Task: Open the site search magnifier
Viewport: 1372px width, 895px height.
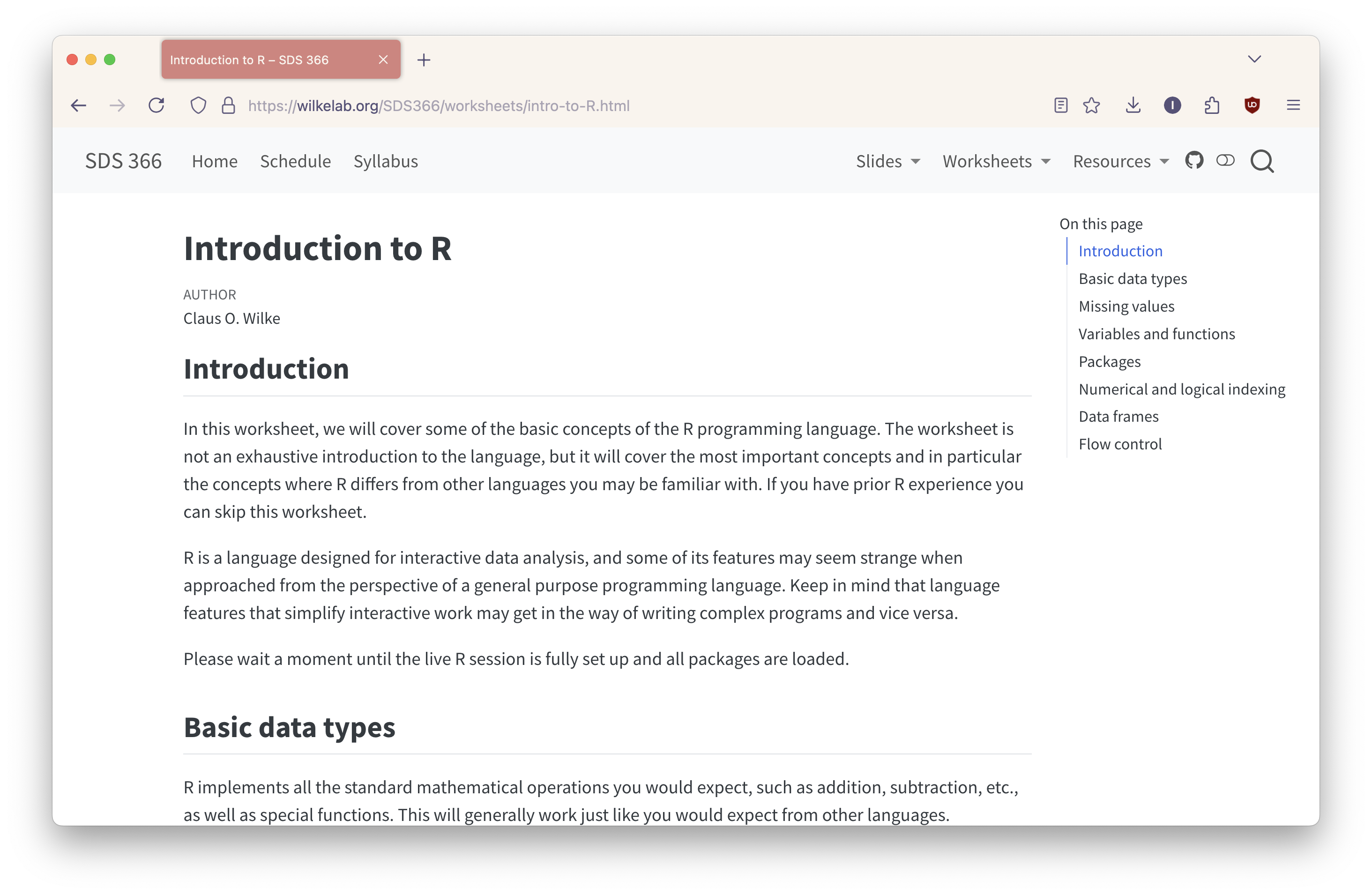Action: [x=1262, y=161]
